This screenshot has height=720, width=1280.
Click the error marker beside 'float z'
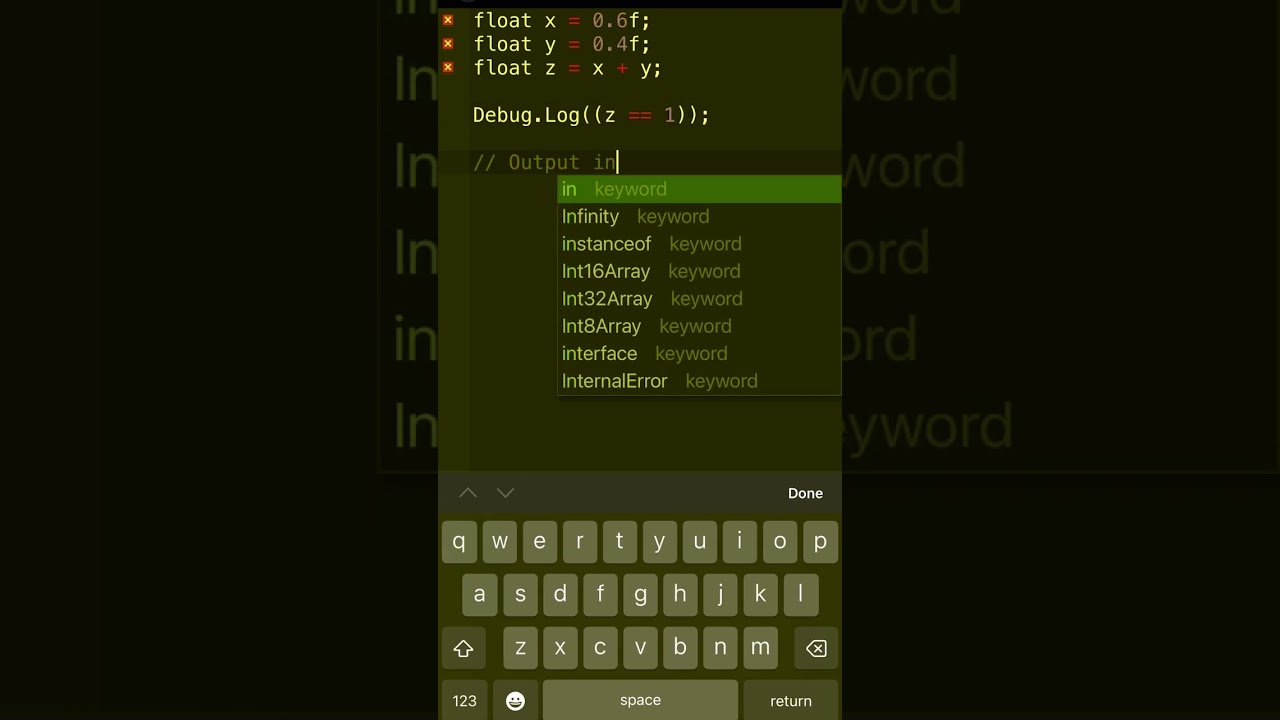coord(448,68)
